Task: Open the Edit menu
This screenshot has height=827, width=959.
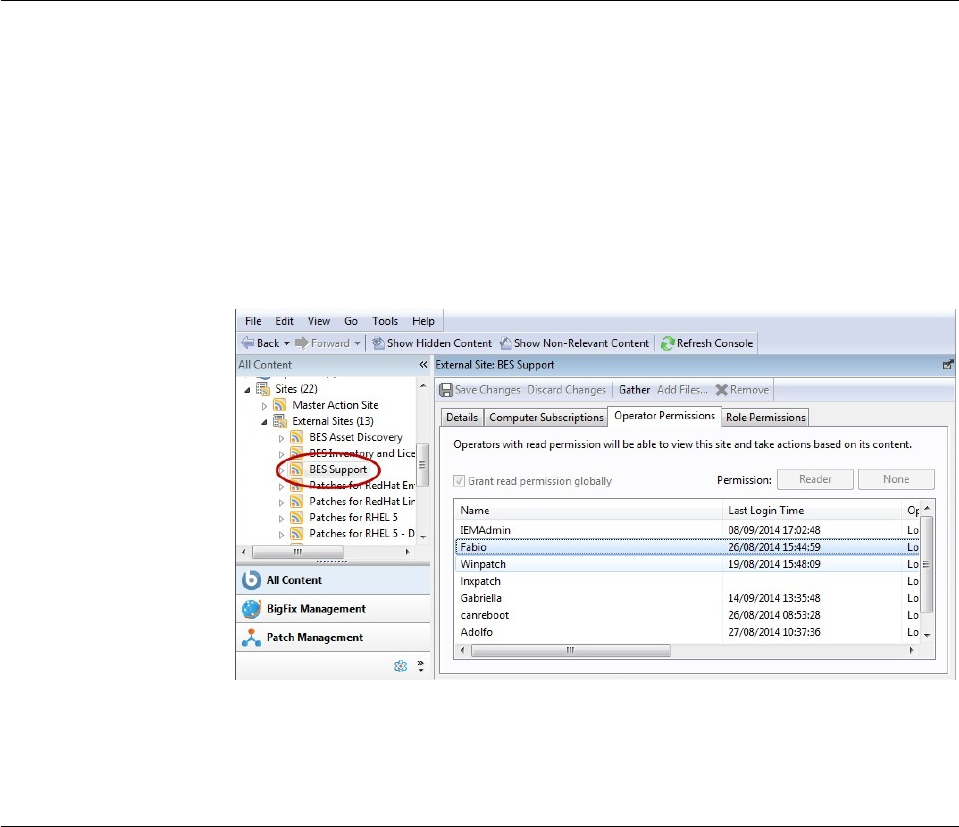Action: click(284, 321)
